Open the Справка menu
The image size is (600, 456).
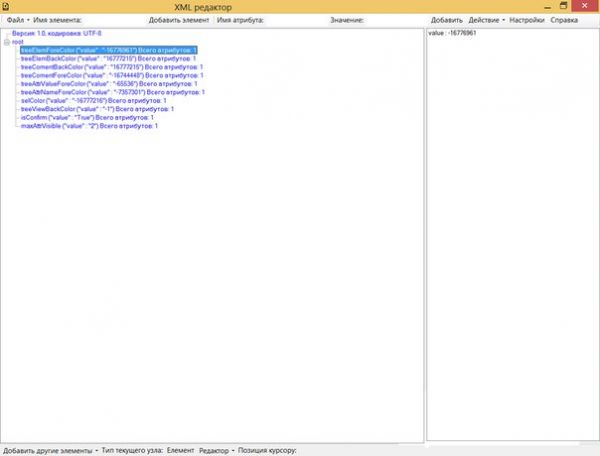click(564, 20)
